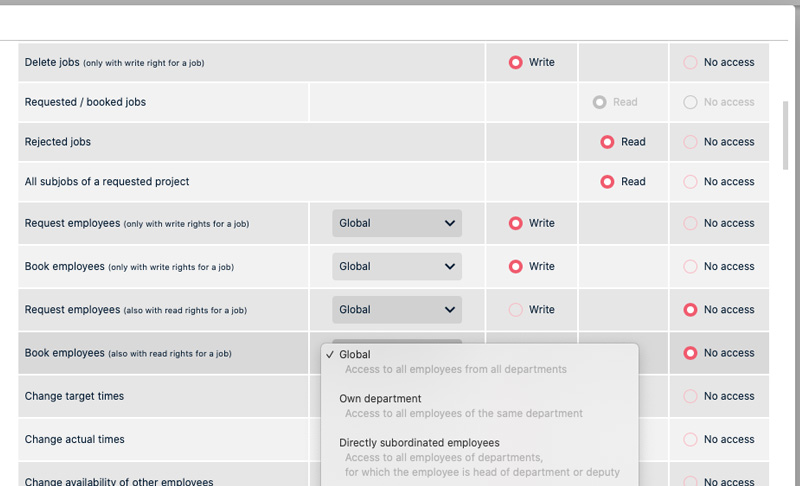The height and width of the screenshot is (486, 800).
Task: Select Write for Delete jobs
Action: pos(516,62)
